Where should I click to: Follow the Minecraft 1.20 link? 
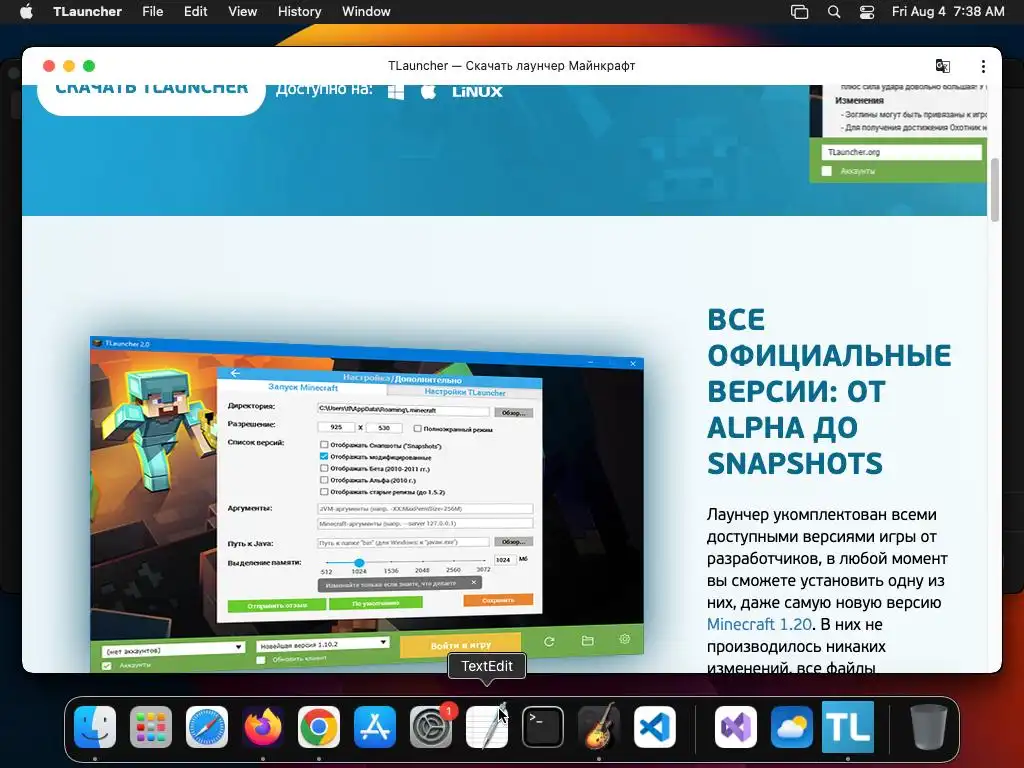coord(759,624)
